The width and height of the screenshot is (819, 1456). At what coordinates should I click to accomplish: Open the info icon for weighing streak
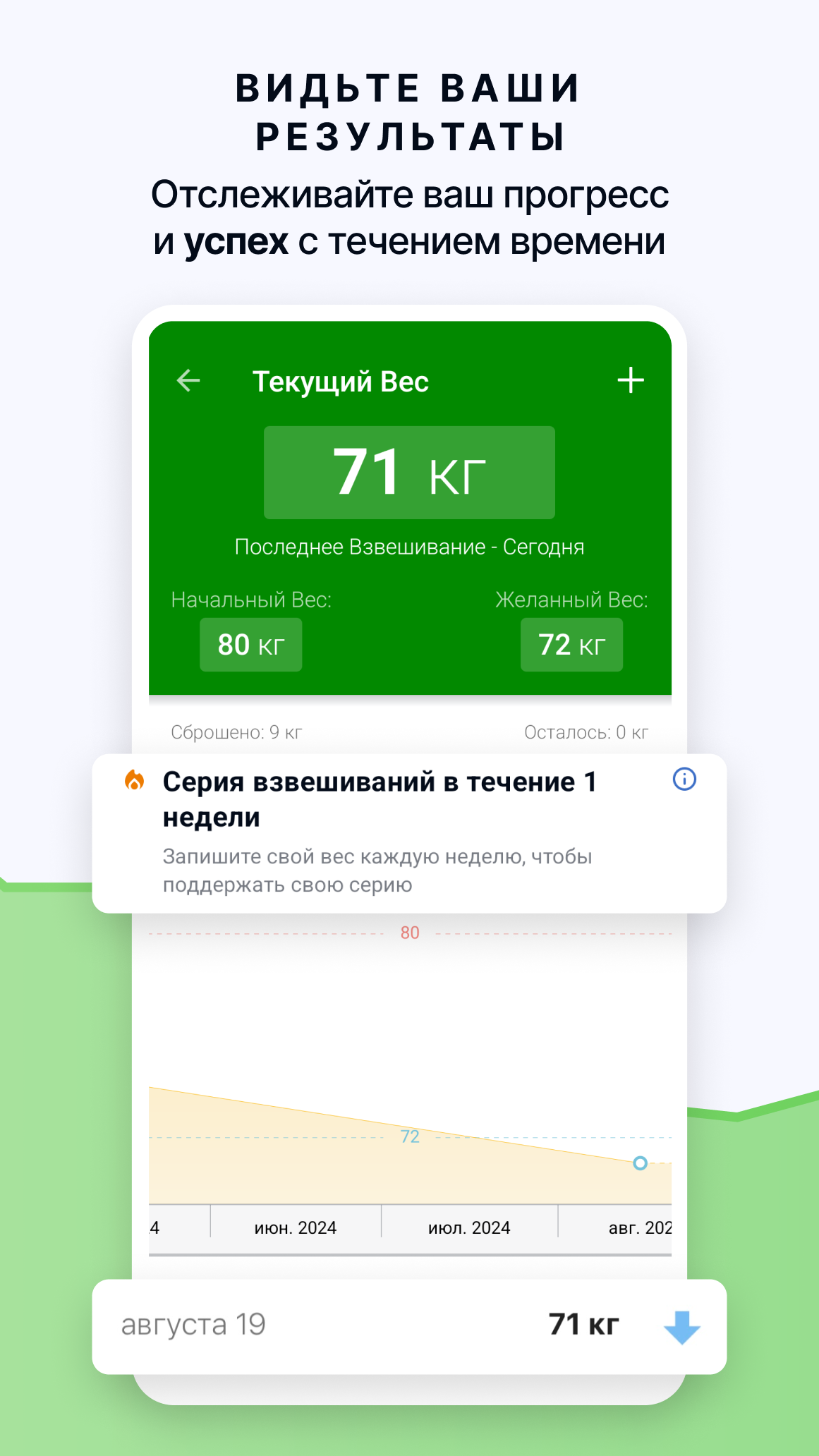tap(684, 779)
